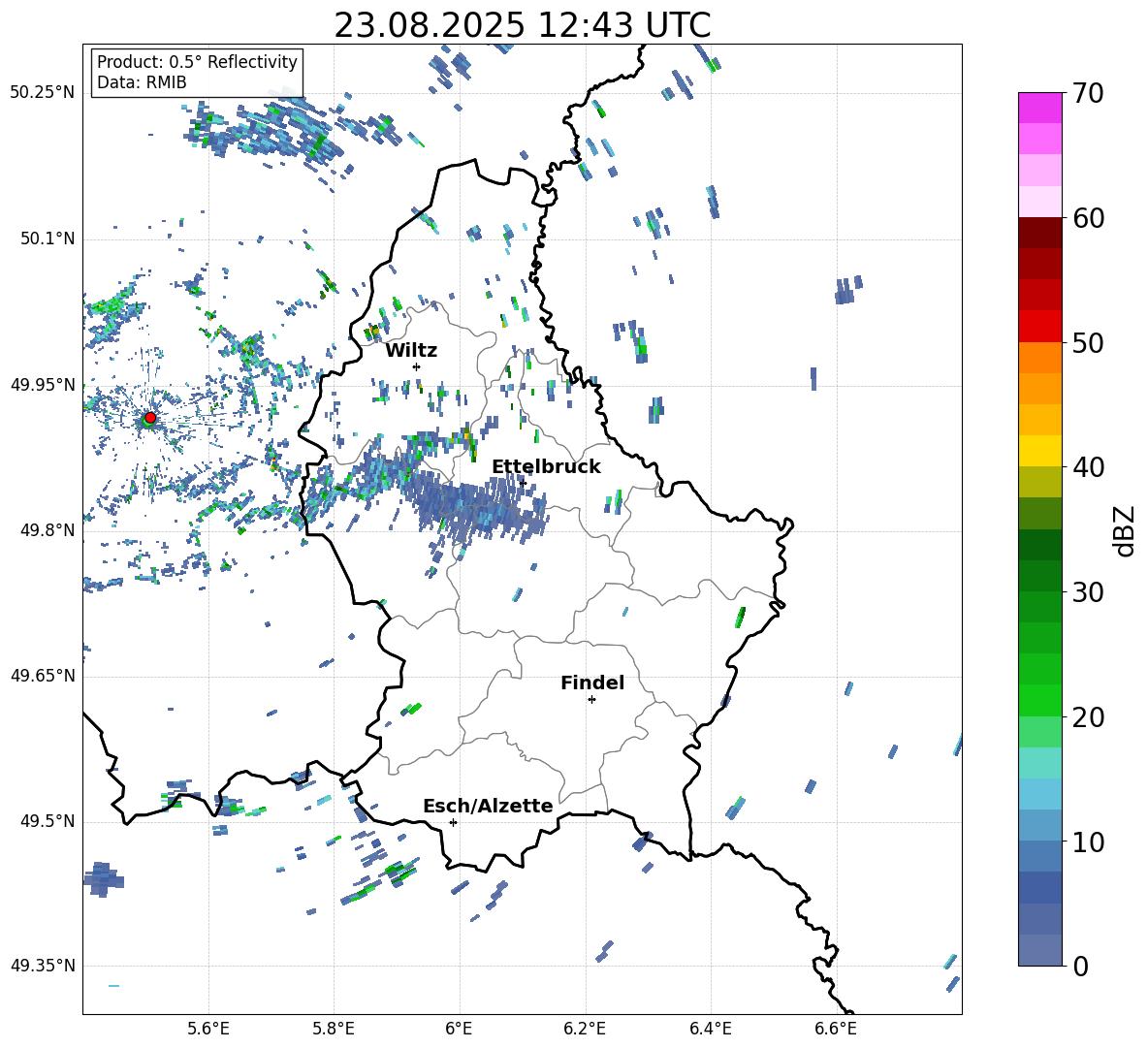This screenshot has width=1148, height=1048.
Task: Click the 50 value on colorbar
Action: click(1088, 343)
